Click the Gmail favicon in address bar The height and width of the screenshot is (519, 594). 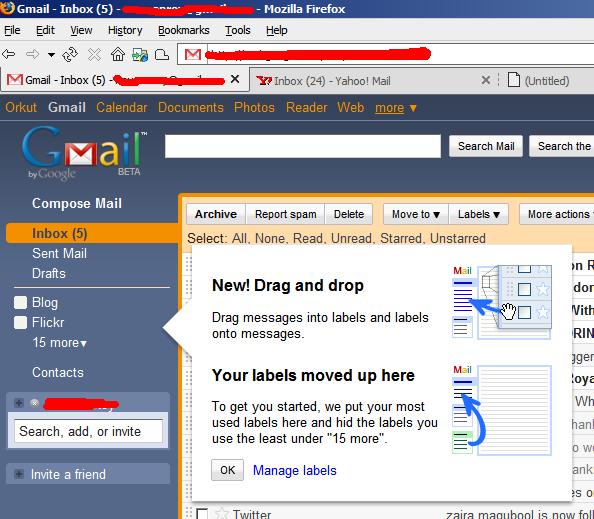click(193, 55)
